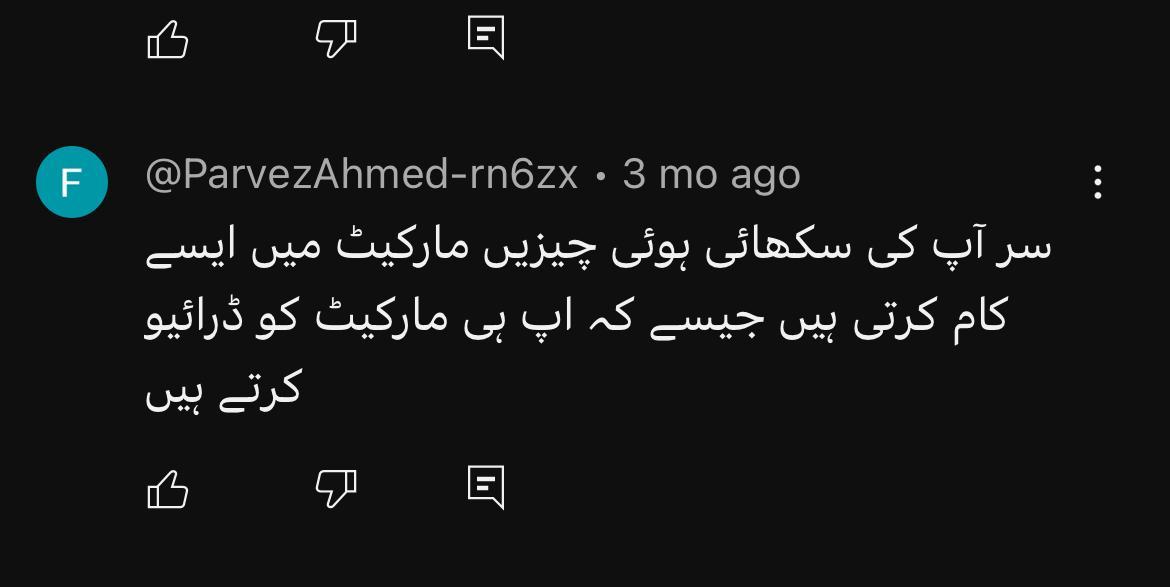Dislike the previous comment above ParvezAhmed's
The width and height of the screenshot is (1170, 587).
(x=336, y=37)
